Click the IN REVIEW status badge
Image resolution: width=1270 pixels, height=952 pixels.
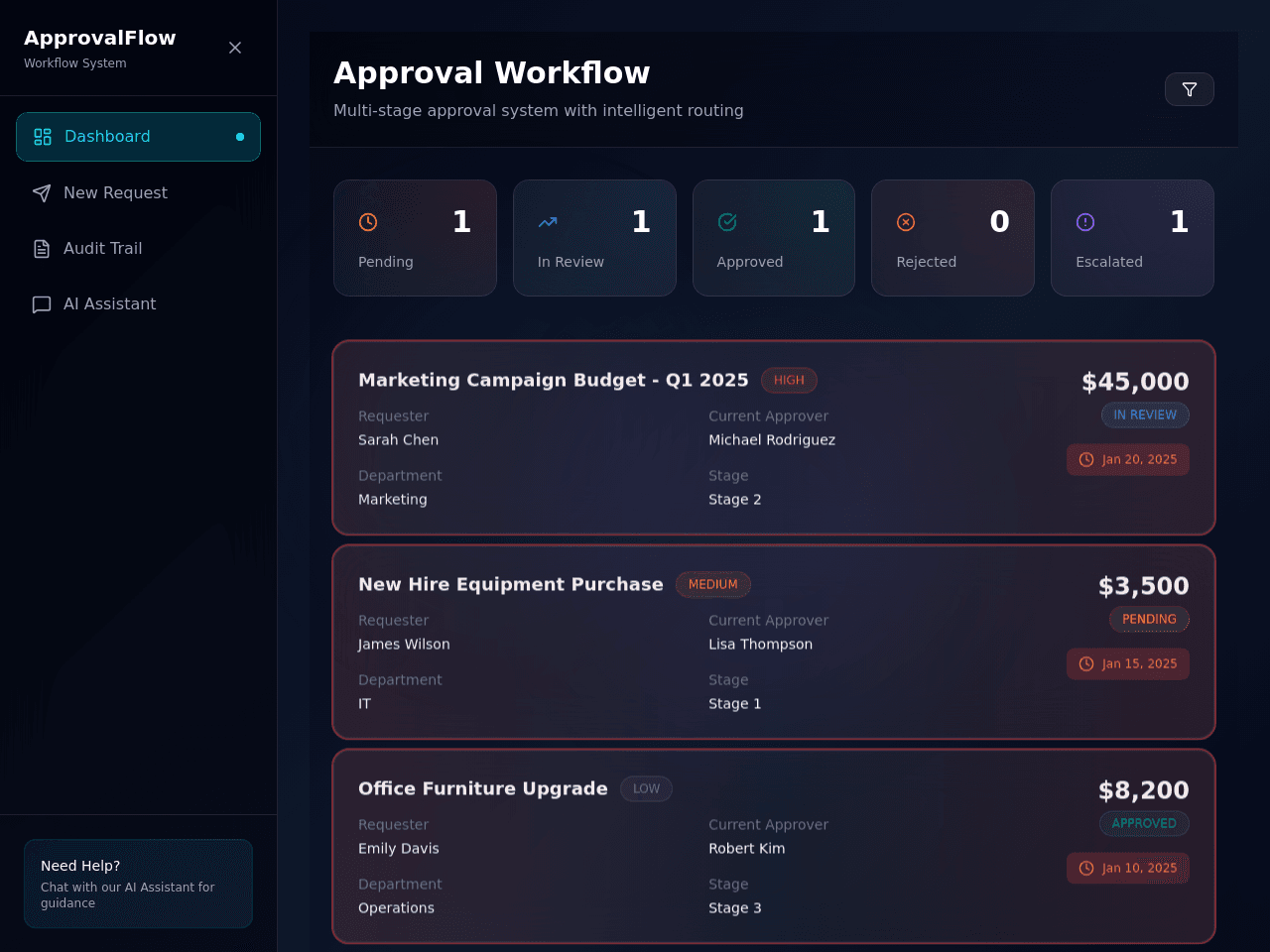pyautogui.click(x=1145, y=416)
